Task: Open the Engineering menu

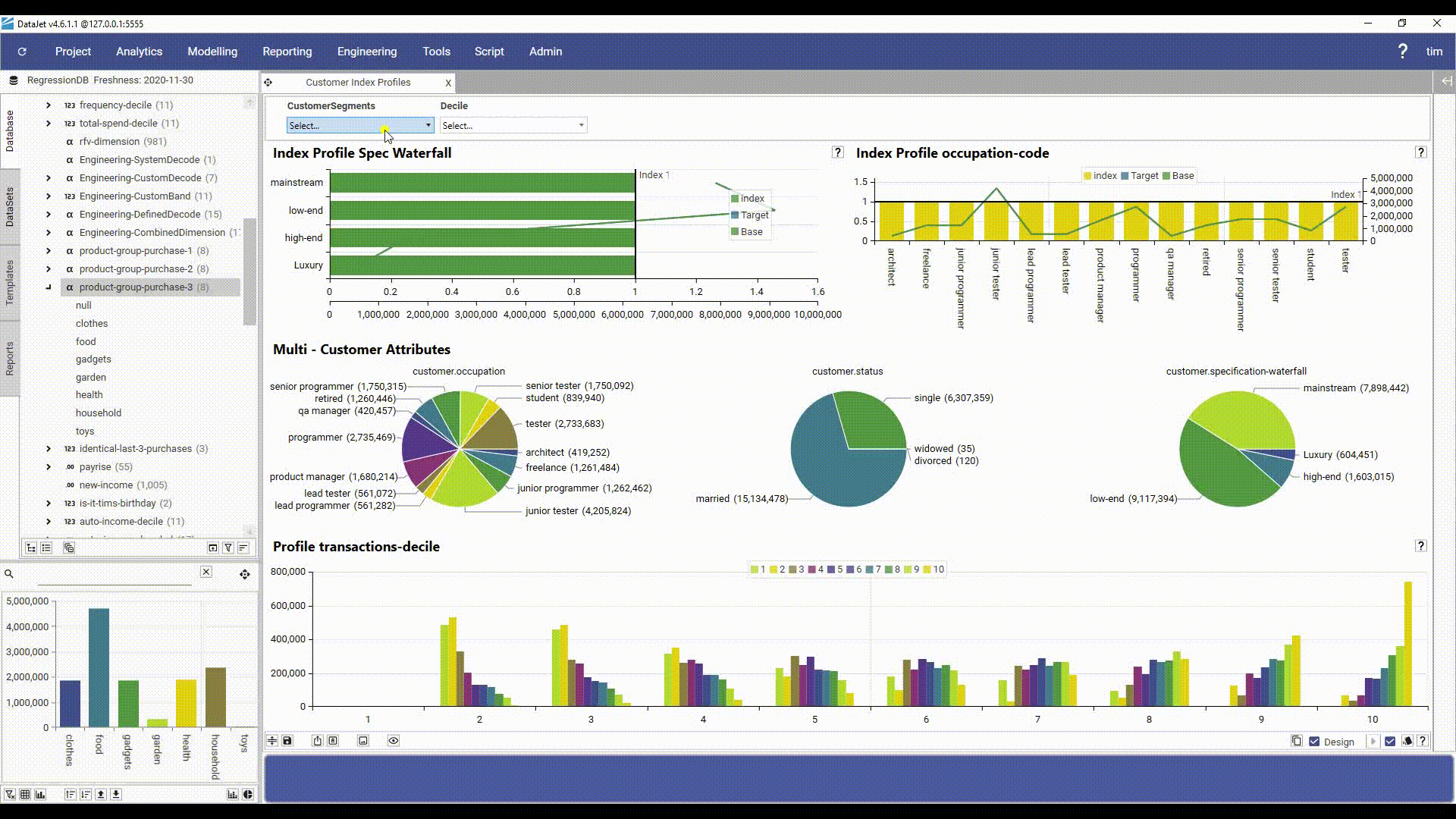Action: click(367, 52)
